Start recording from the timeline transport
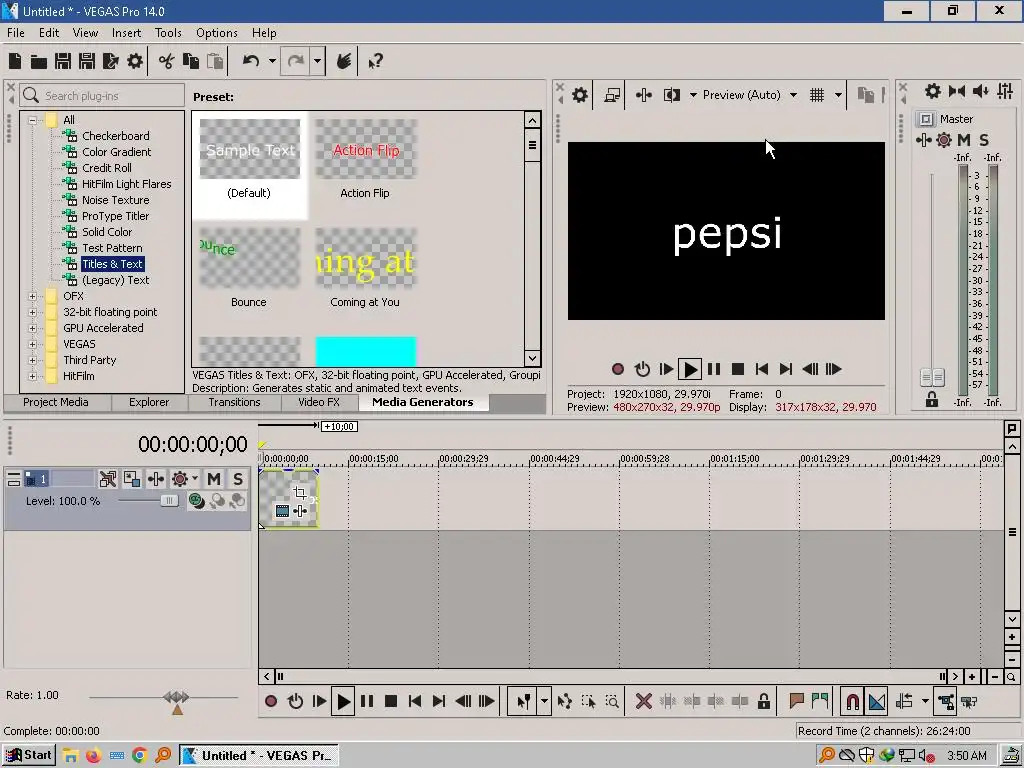 271,701
